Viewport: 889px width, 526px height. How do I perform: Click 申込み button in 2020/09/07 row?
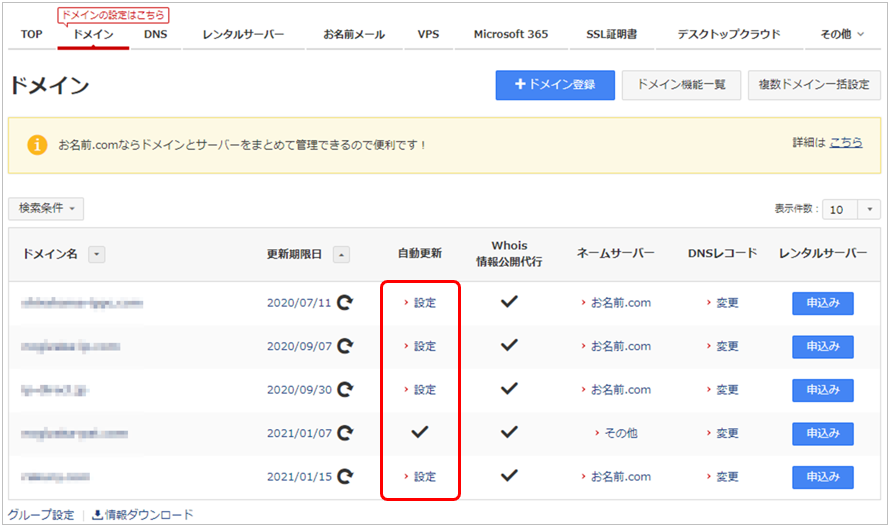(x=823, y=346)
